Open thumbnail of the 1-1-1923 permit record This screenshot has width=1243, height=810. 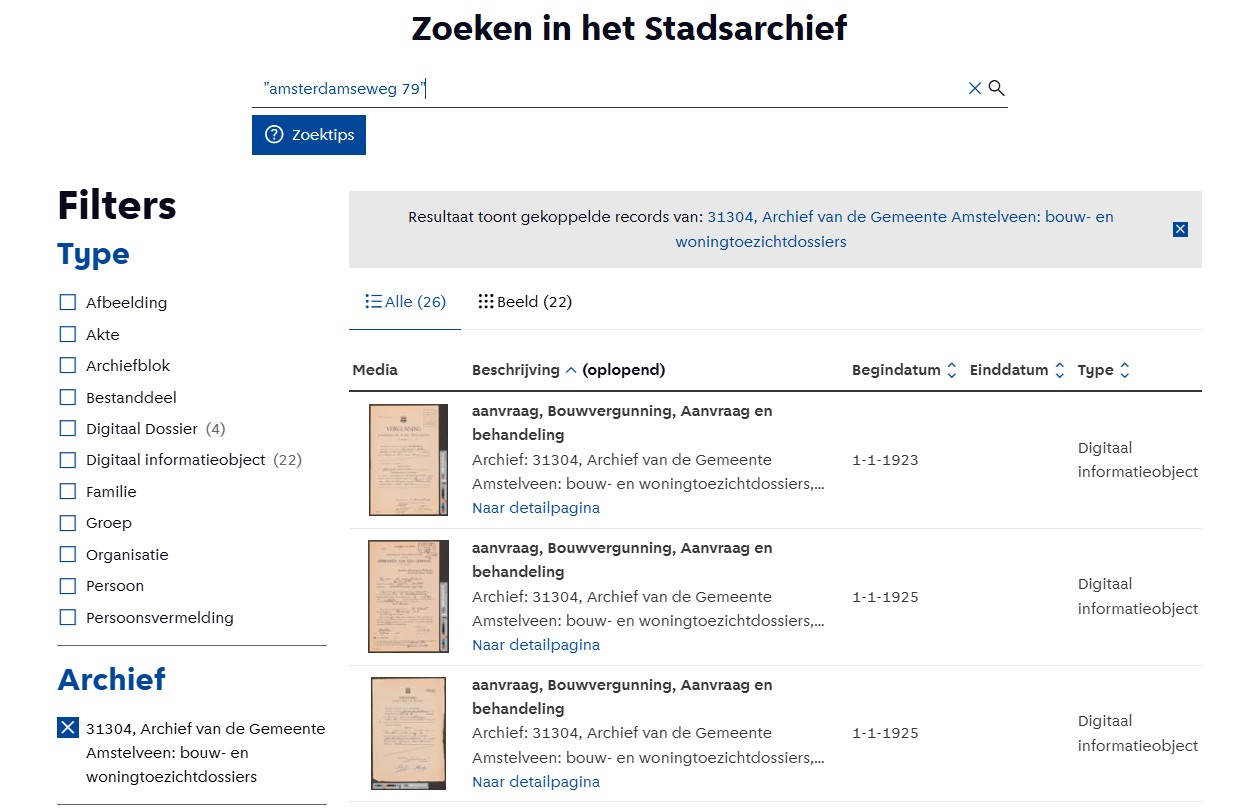(408, 460)
